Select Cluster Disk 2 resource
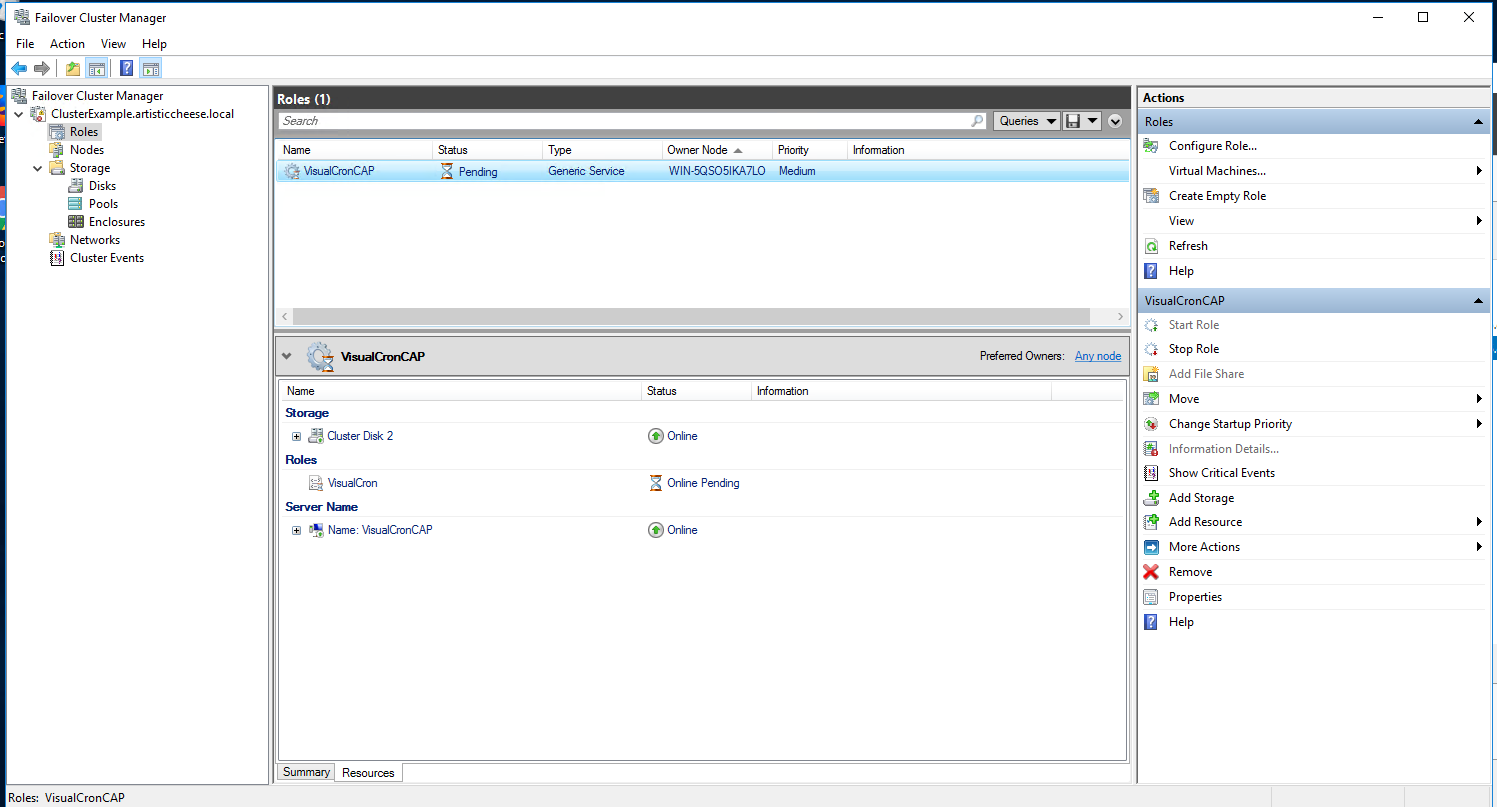 (x=360, y=436)
